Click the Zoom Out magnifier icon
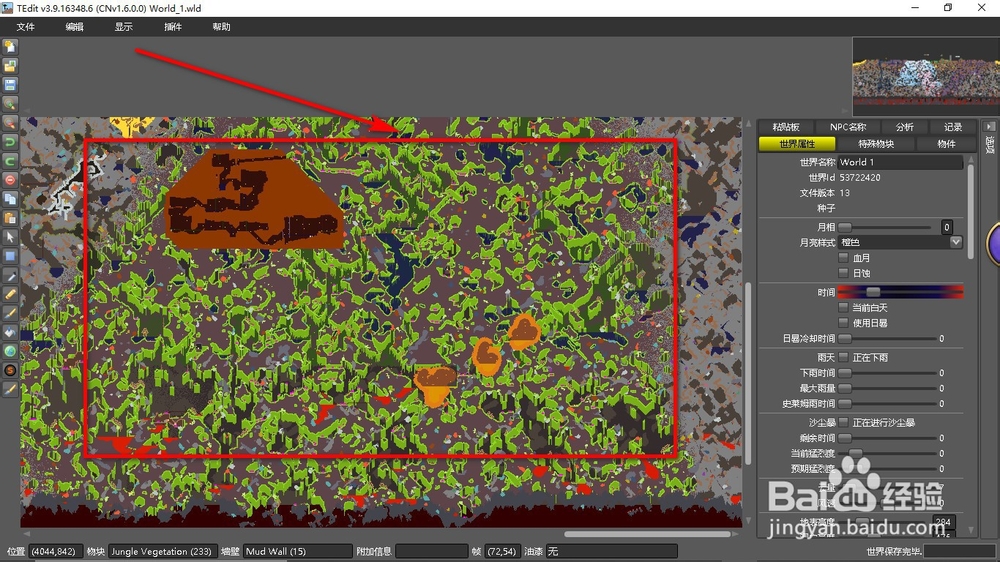 pos(10,123)
